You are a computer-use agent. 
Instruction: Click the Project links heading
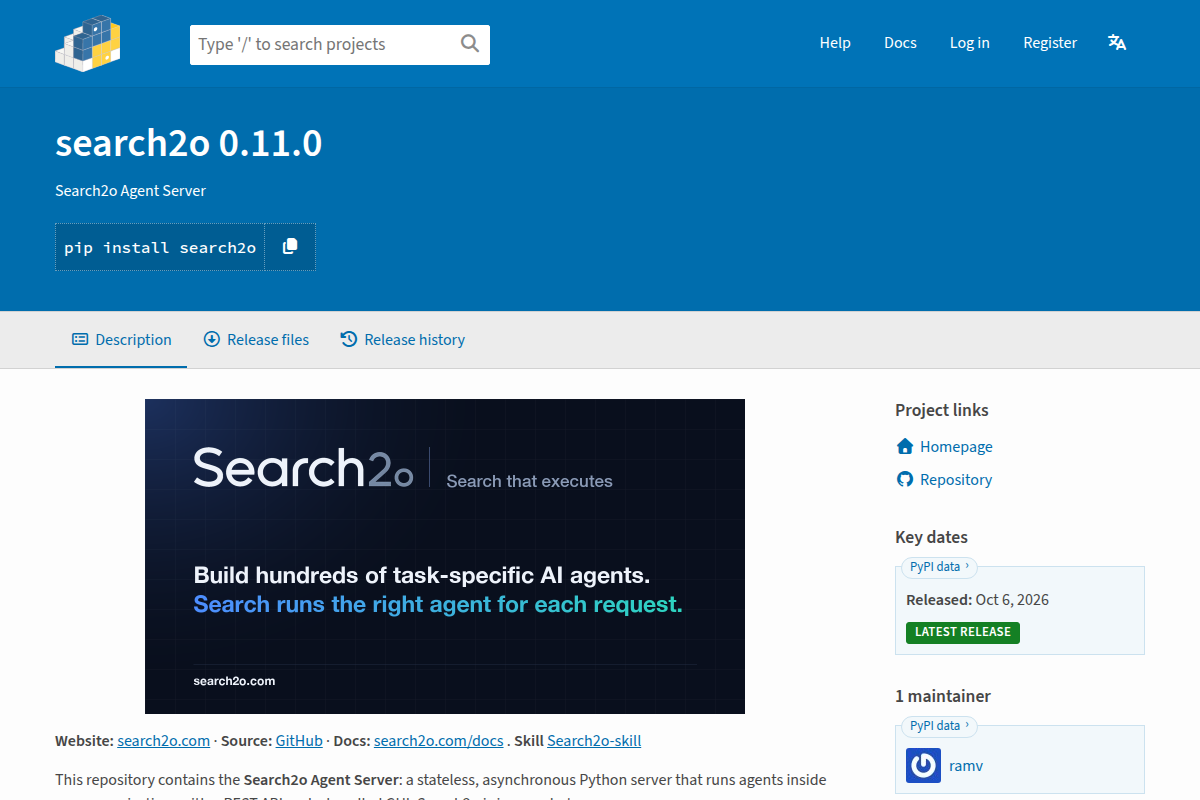tap(942, 410)
